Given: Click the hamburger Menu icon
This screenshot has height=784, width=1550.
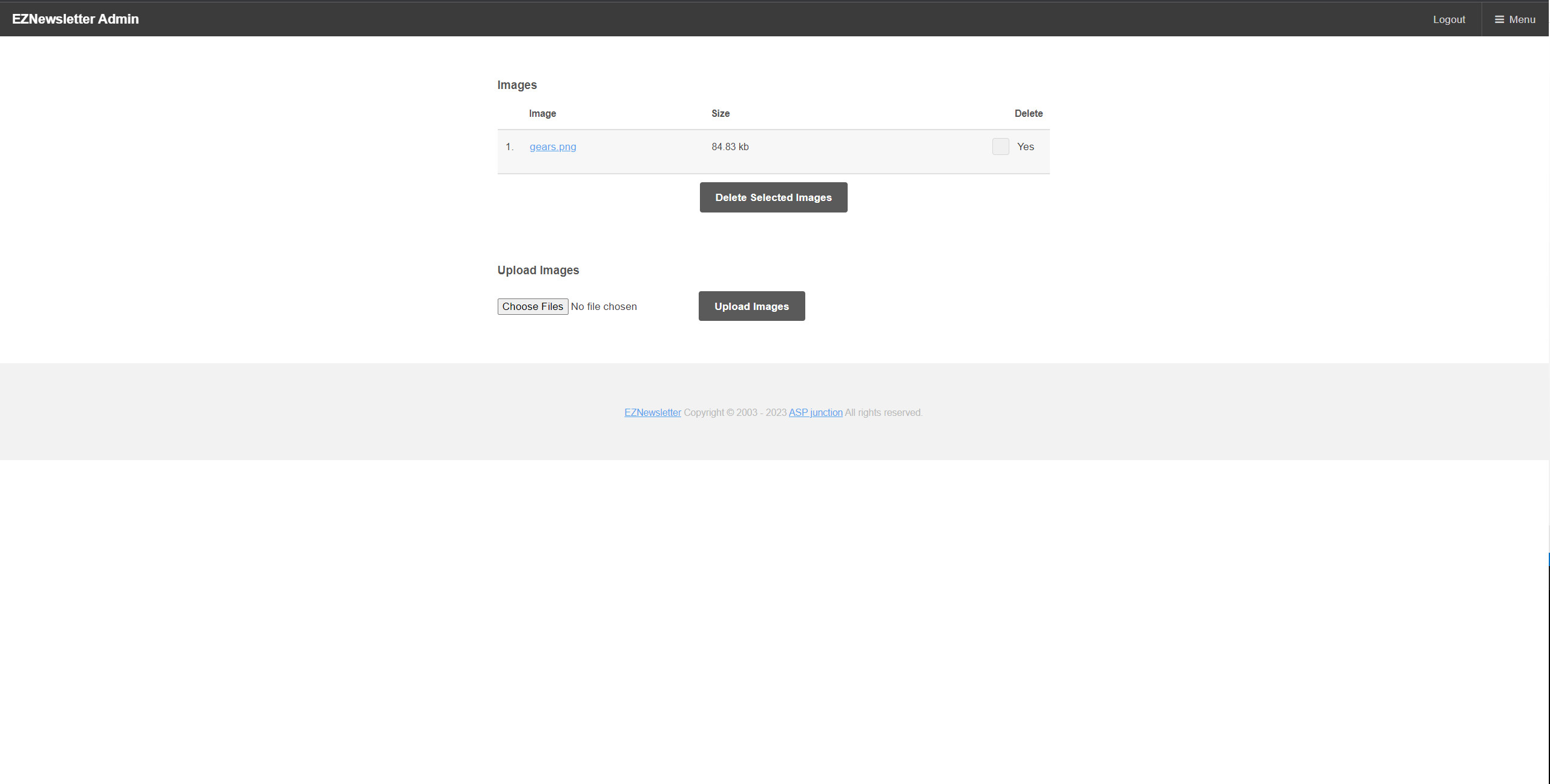Looking at the screenshot, I should (x=1499, y=19).
